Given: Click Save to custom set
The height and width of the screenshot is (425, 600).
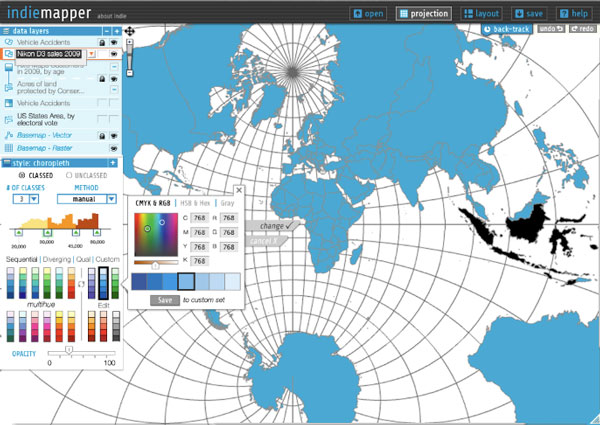Looking at the screenshot, I should point(165,300).
